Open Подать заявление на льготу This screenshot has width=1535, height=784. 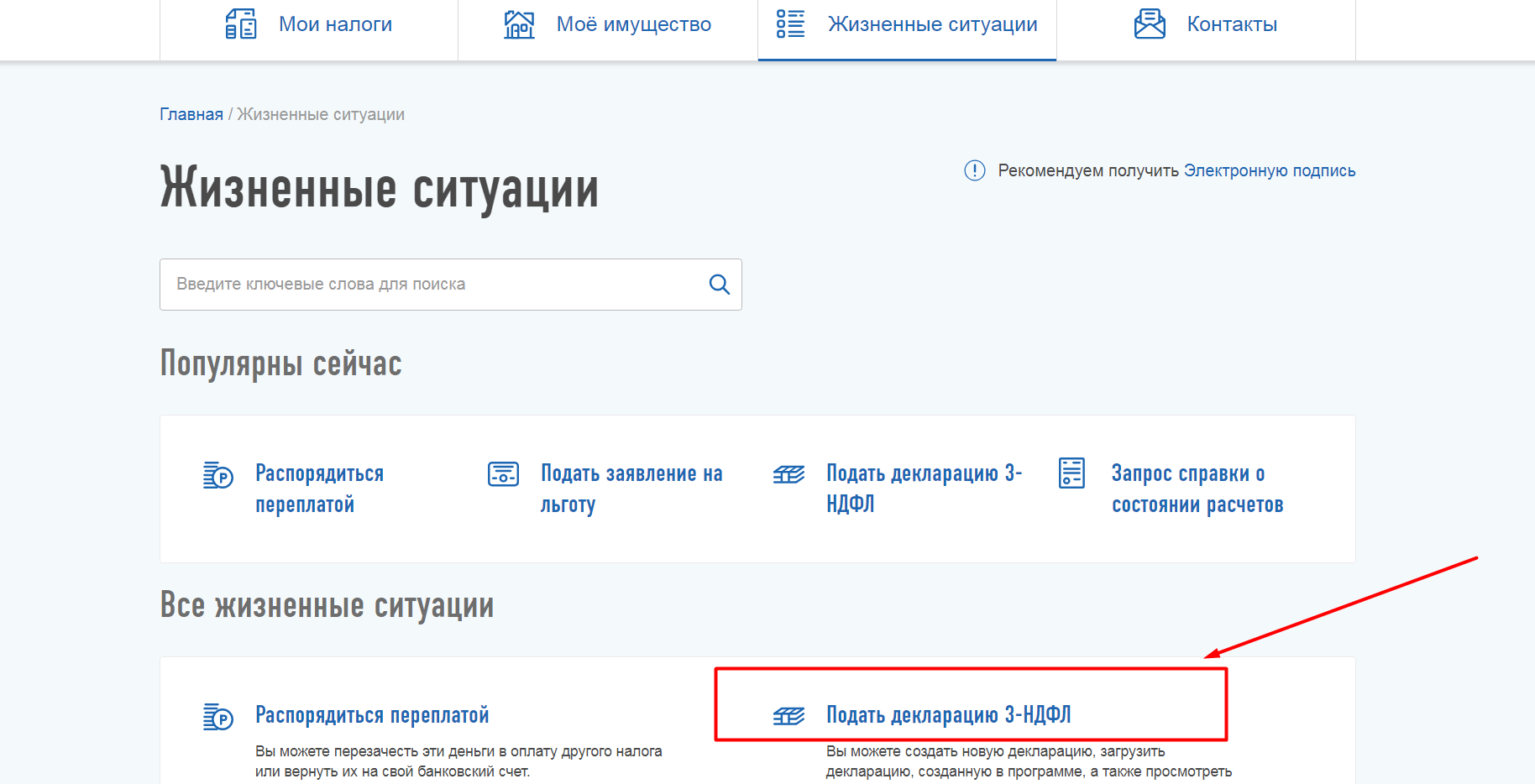point(631,489)
